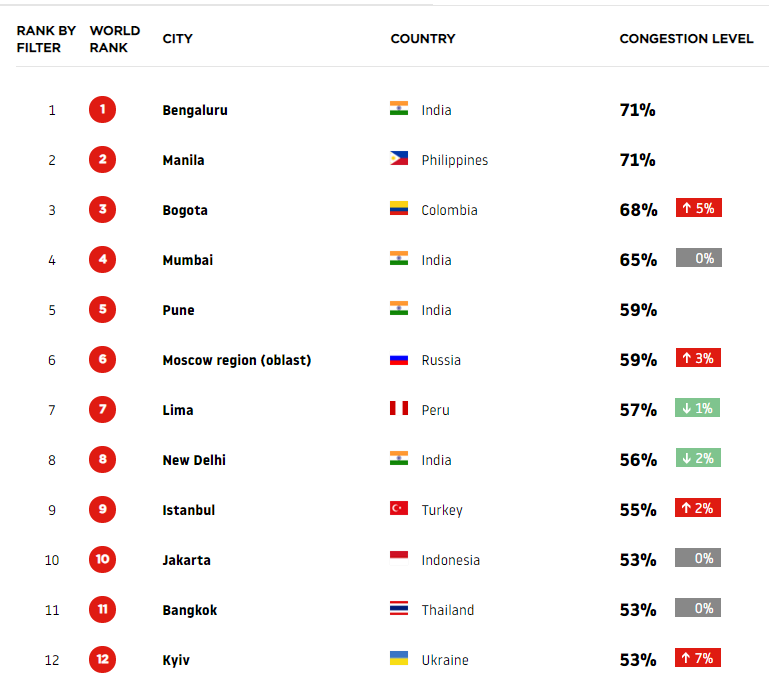Click the City column header
Screen dimensions: 769x689
coord(178,39)
